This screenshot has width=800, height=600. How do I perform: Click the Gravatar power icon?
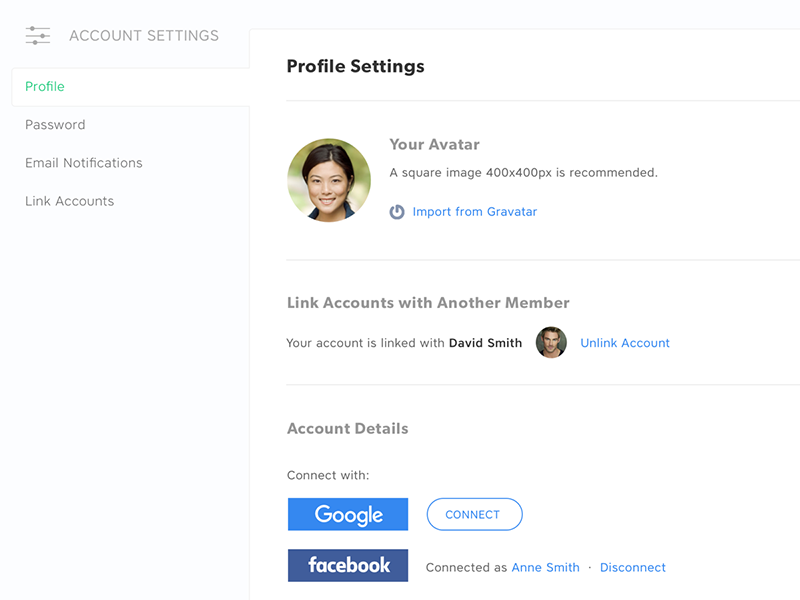pyautogui.click(x=397, y=212)
